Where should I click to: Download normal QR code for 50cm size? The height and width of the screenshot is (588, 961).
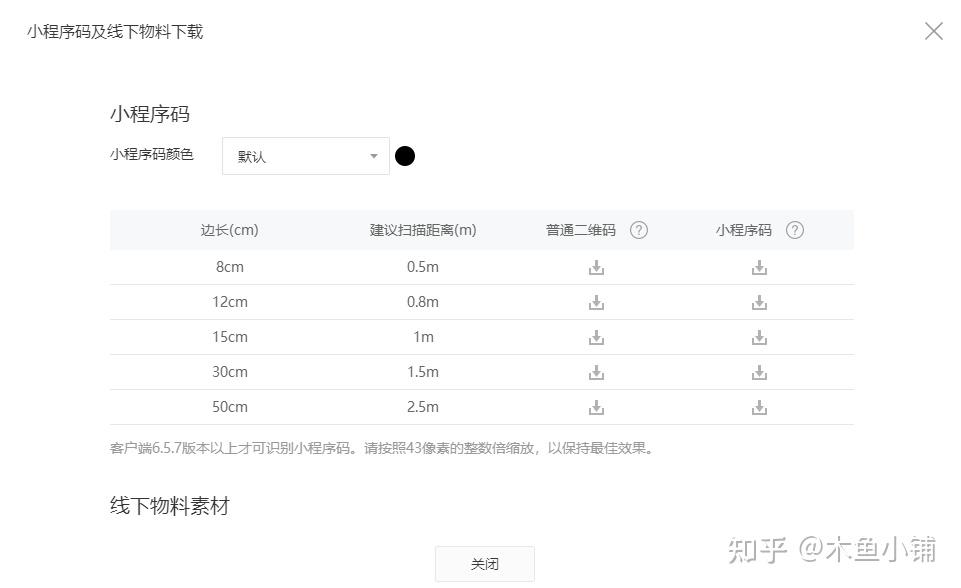(596, 407)
